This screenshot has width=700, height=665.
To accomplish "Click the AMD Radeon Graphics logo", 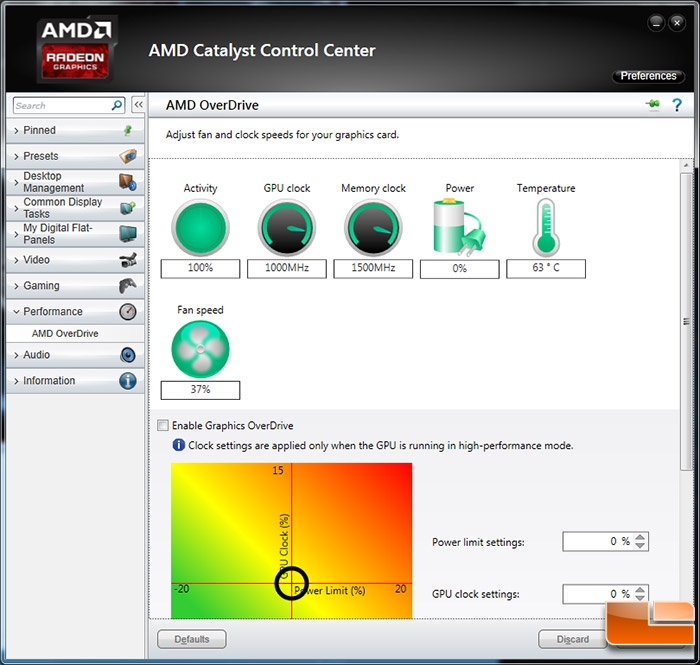I will [76, 50].
